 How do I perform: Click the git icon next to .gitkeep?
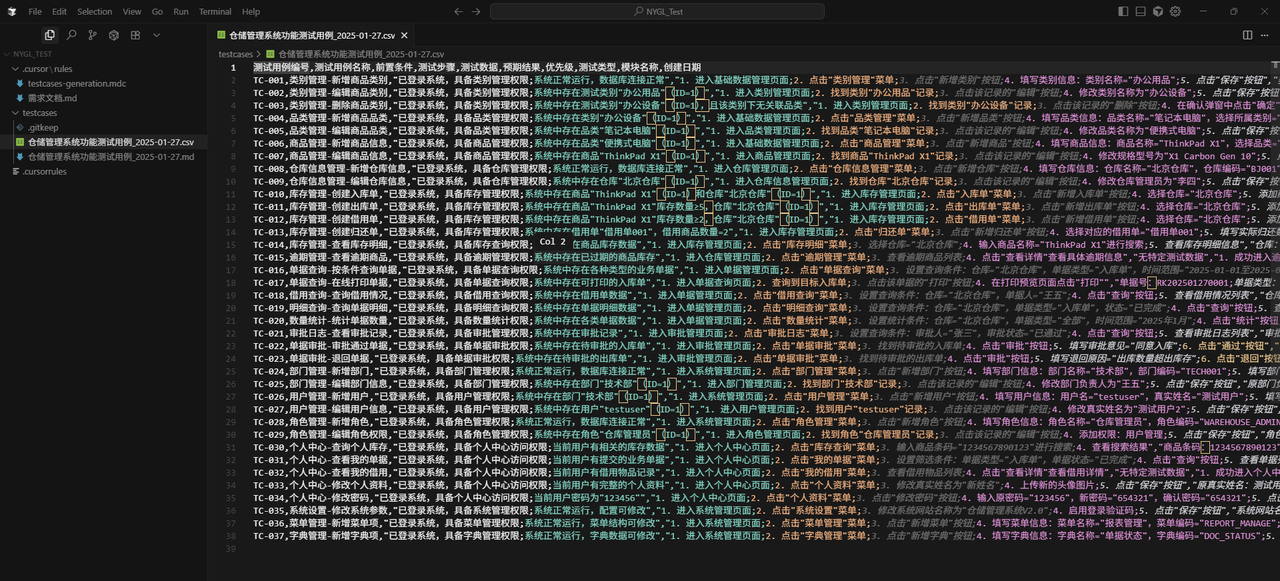point(19,128)
